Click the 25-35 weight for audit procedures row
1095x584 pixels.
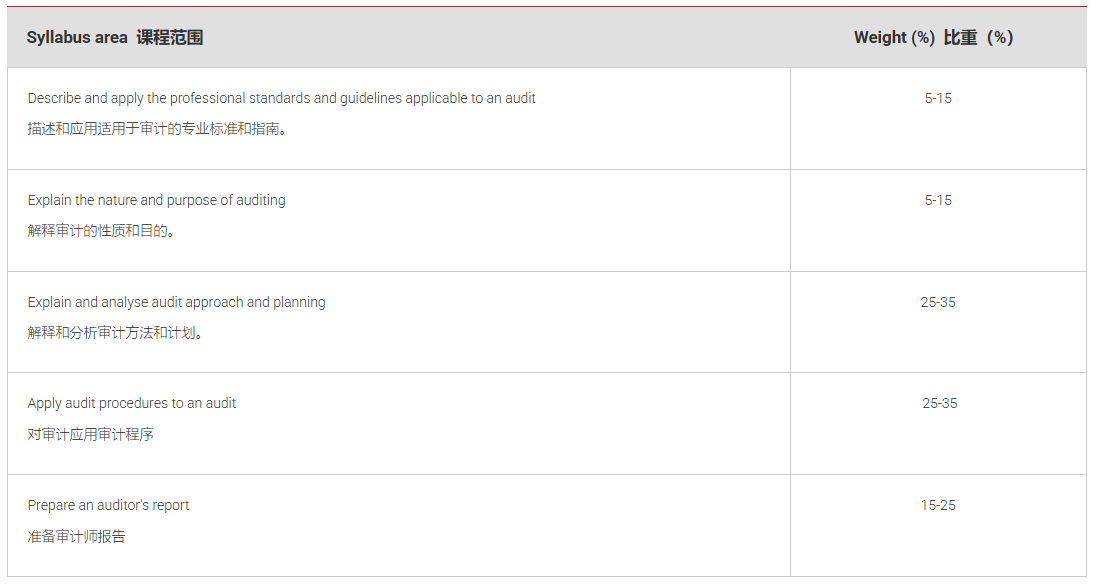click(x=939, y=403)
